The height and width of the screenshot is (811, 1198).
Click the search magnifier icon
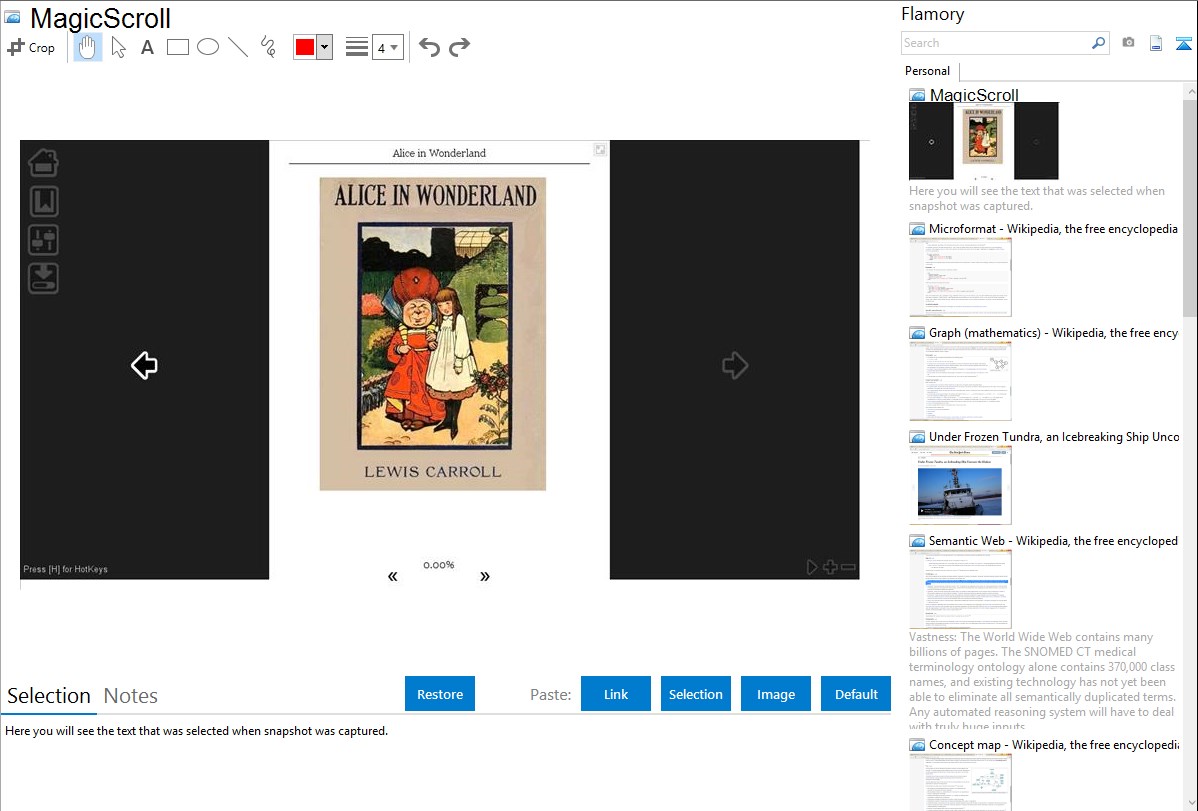(x=1099, y=43)
